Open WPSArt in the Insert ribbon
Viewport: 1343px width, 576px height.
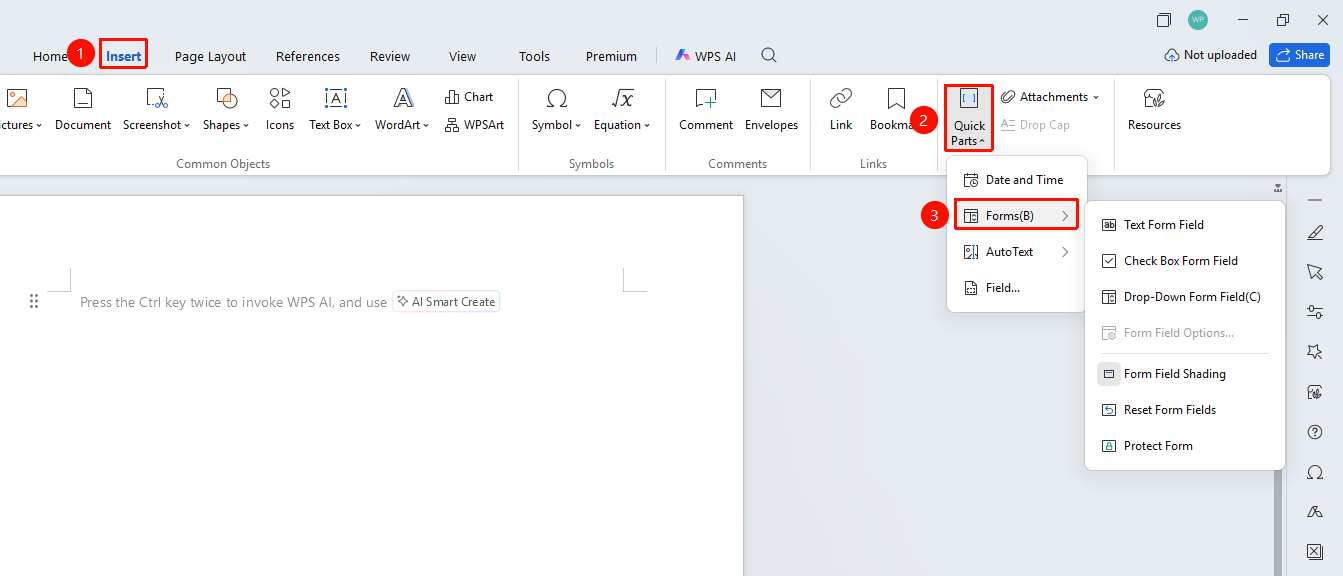474,125
